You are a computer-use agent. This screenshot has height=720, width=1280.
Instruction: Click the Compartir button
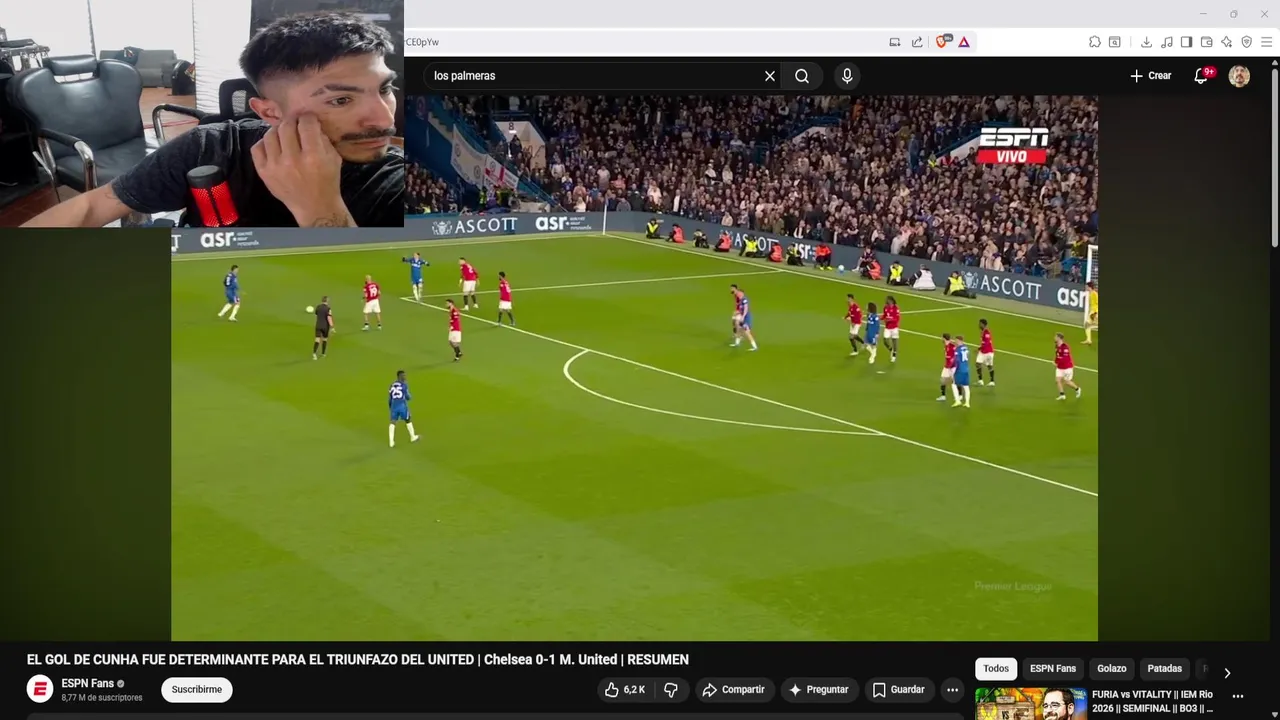click(x=733, y=690)
